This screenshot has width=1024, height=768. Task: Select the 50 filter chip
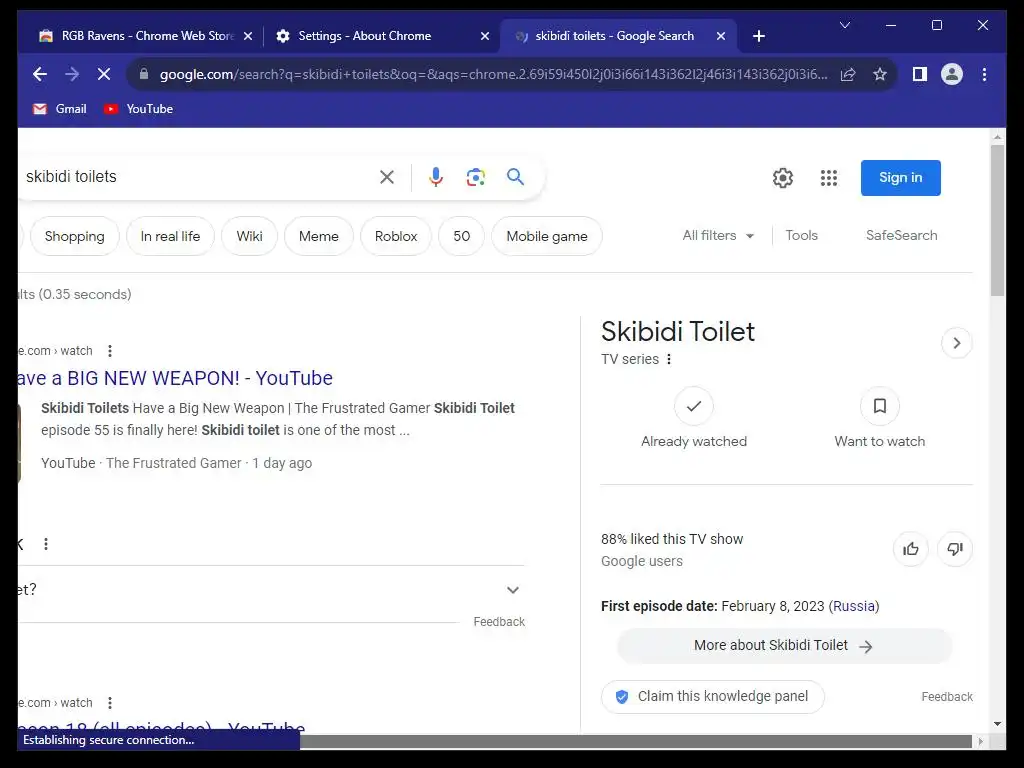click(462, 236)
